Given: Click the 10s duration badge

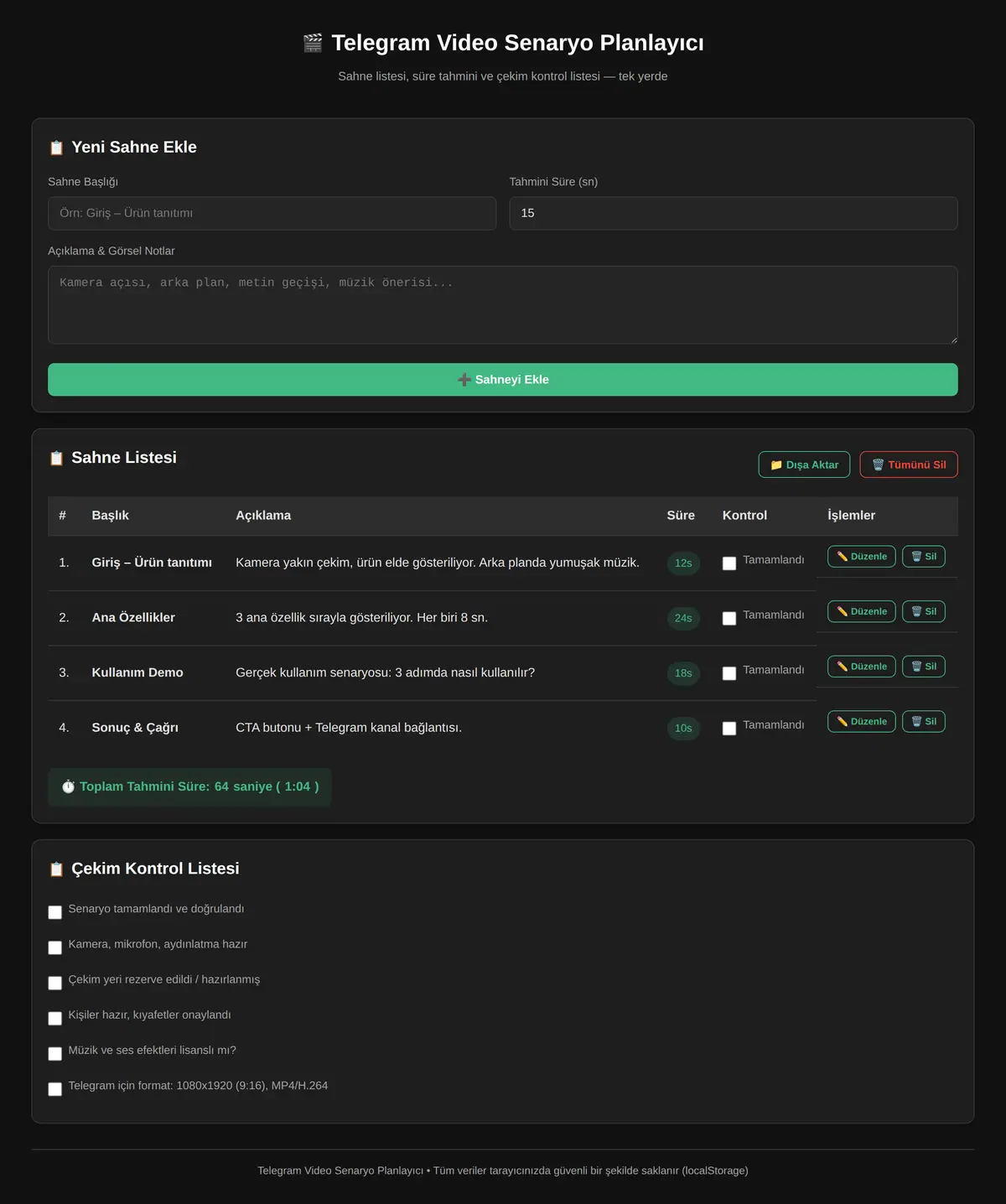Looking at the screenshot, I should pos(683,729).
